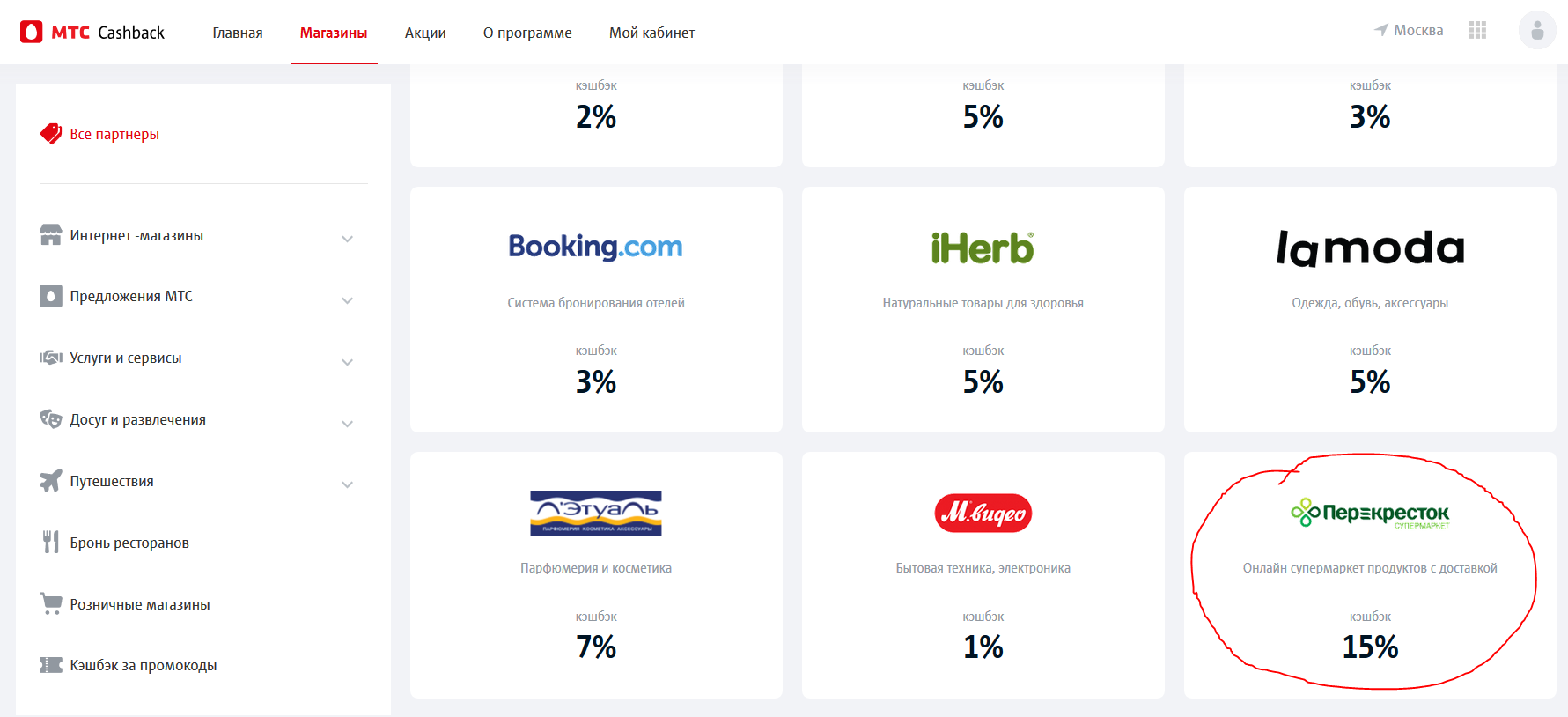1568x717 pixels.
Task: Click the ticket icon for promo codes
Action: pos(51,665)
